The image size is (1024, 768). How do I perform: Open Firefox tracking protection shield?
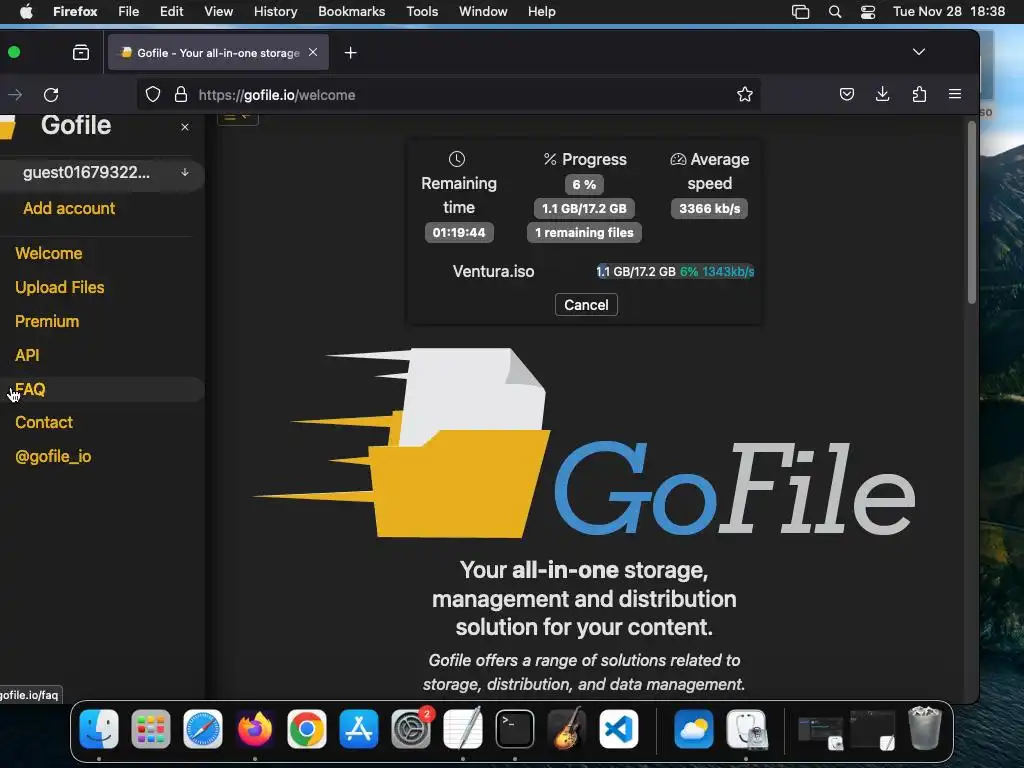pyautogui.click(x=153, y=95)
